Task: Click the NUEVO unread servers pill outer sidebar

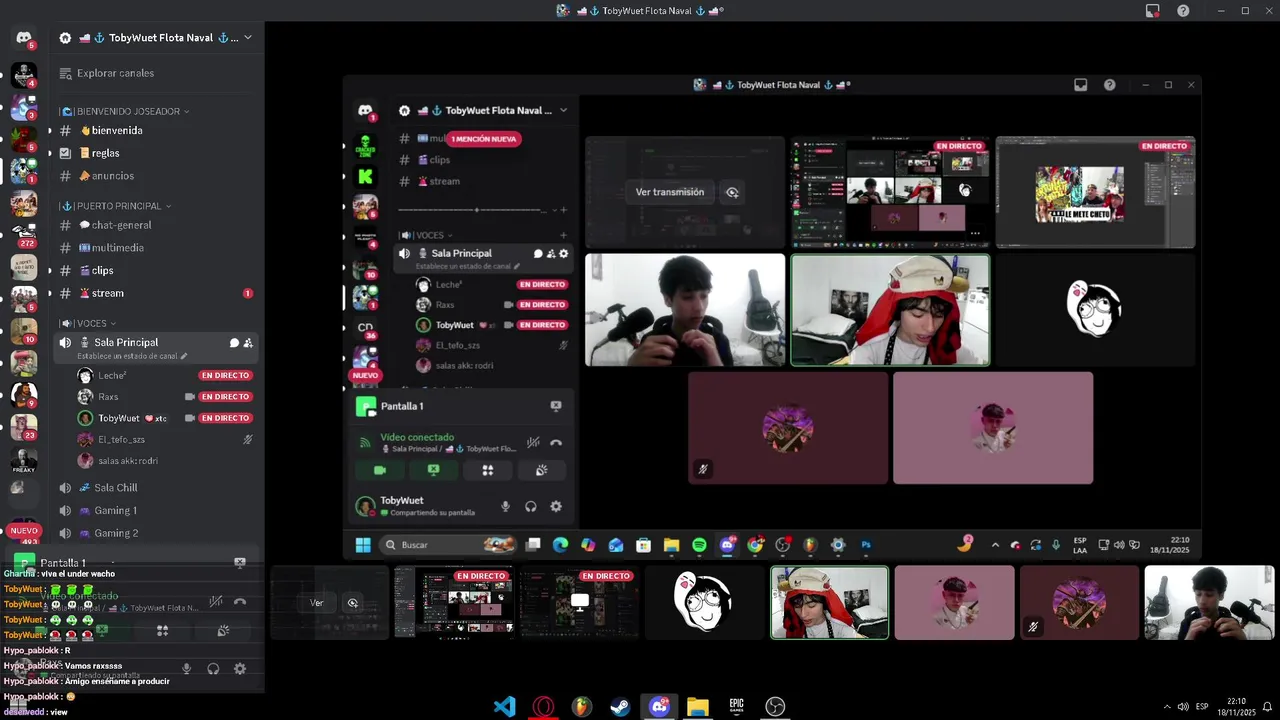Action: (x=24, y=531)
